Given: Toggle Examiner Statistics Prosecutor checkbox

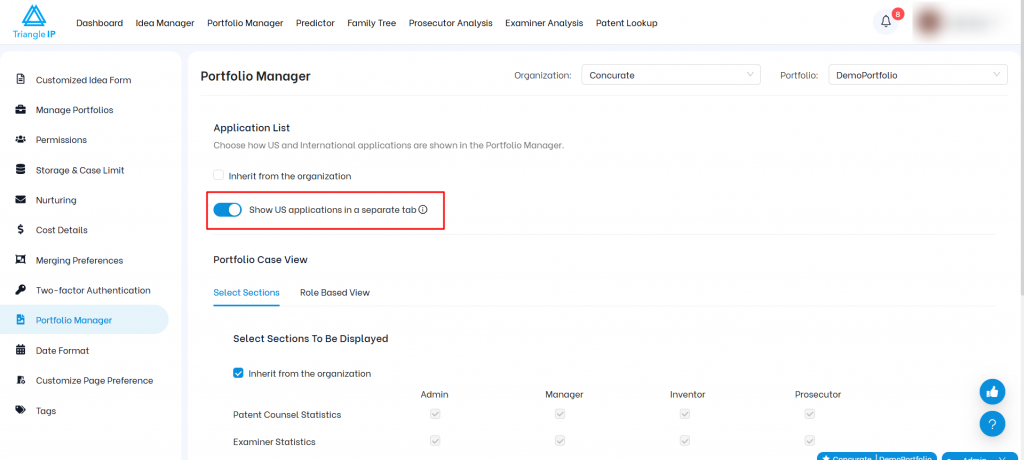Looking at the screenshot, I should 809,441.
